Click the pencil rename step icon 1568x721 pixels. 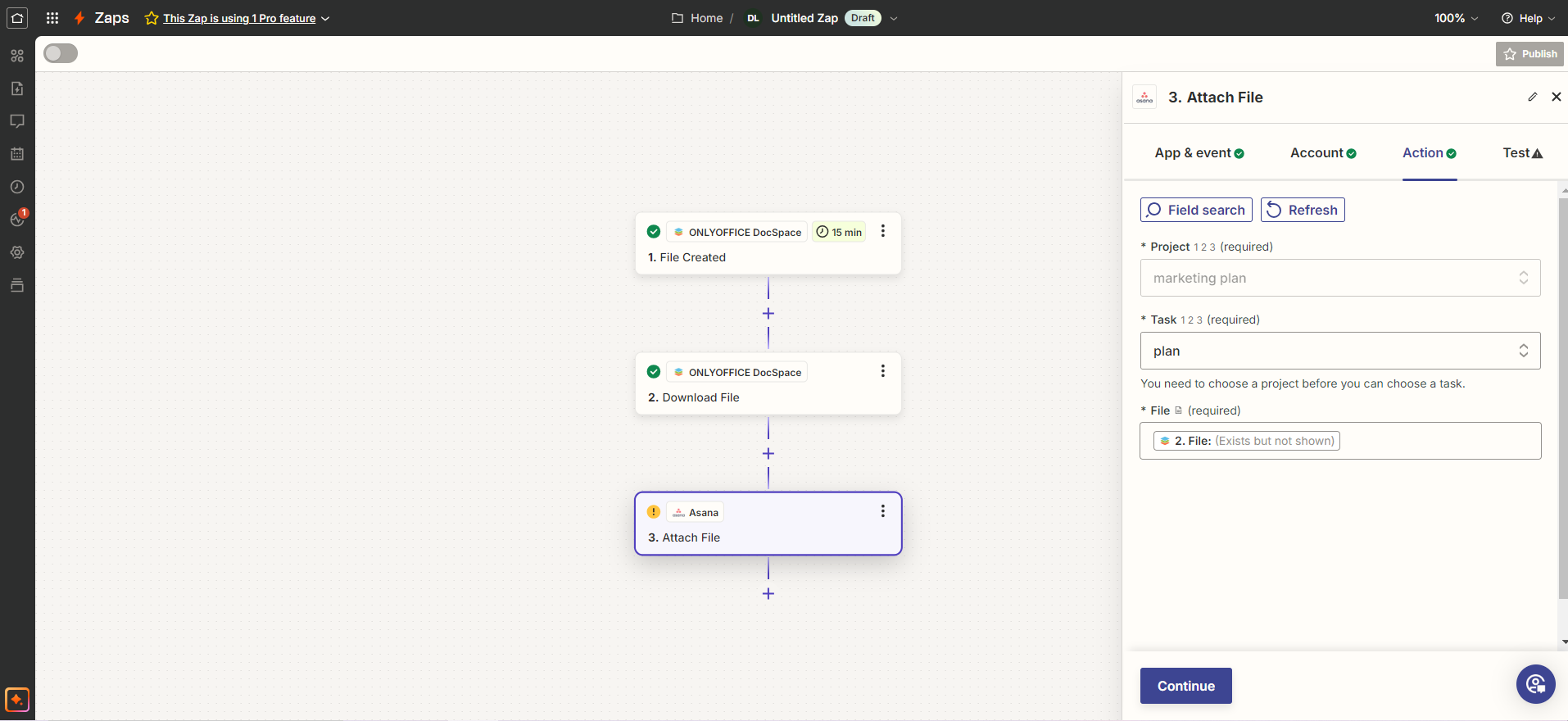tap(1532, 97)
